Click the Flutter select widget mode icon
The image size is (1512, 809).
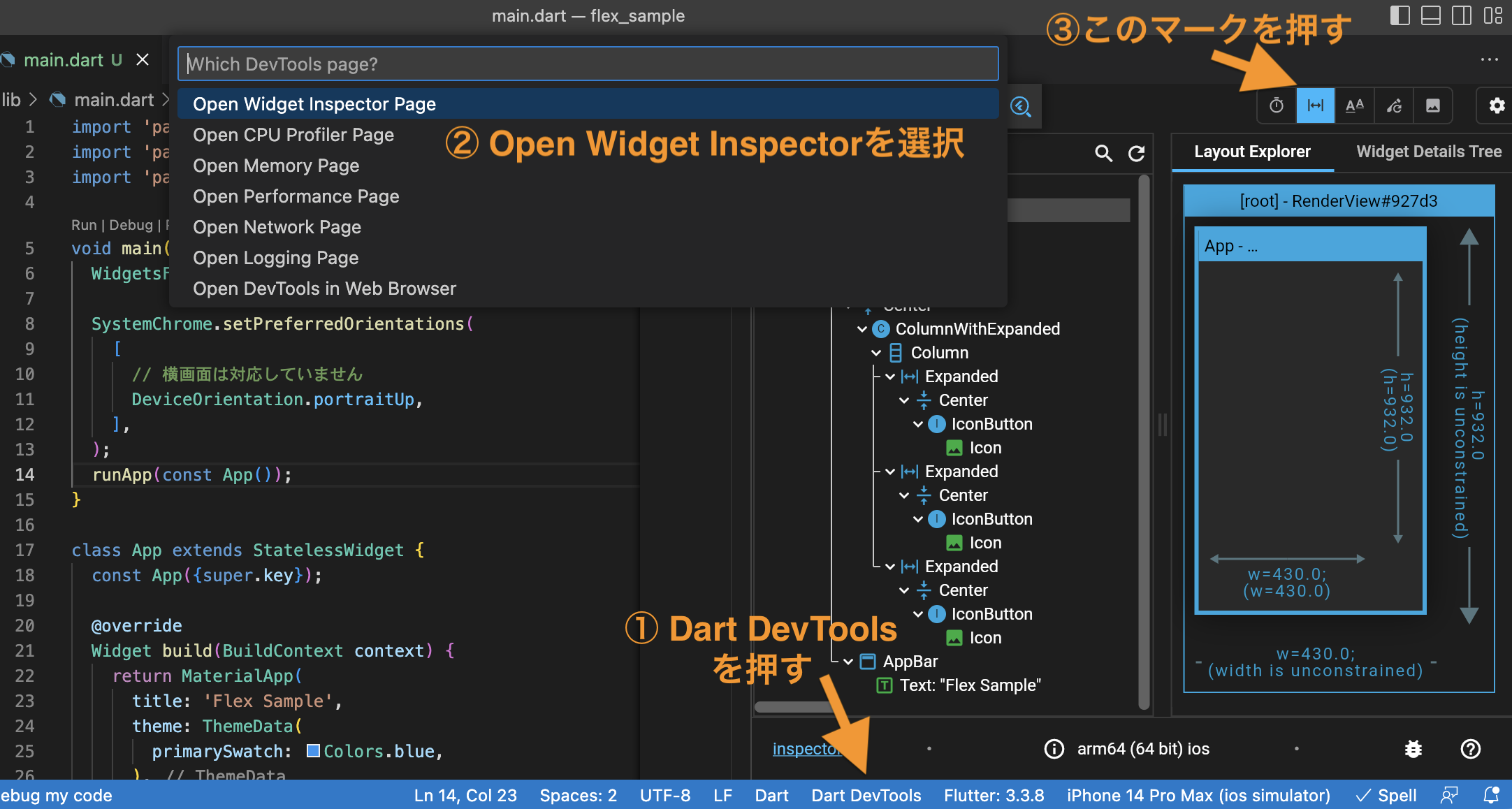tap(1021, 106)
